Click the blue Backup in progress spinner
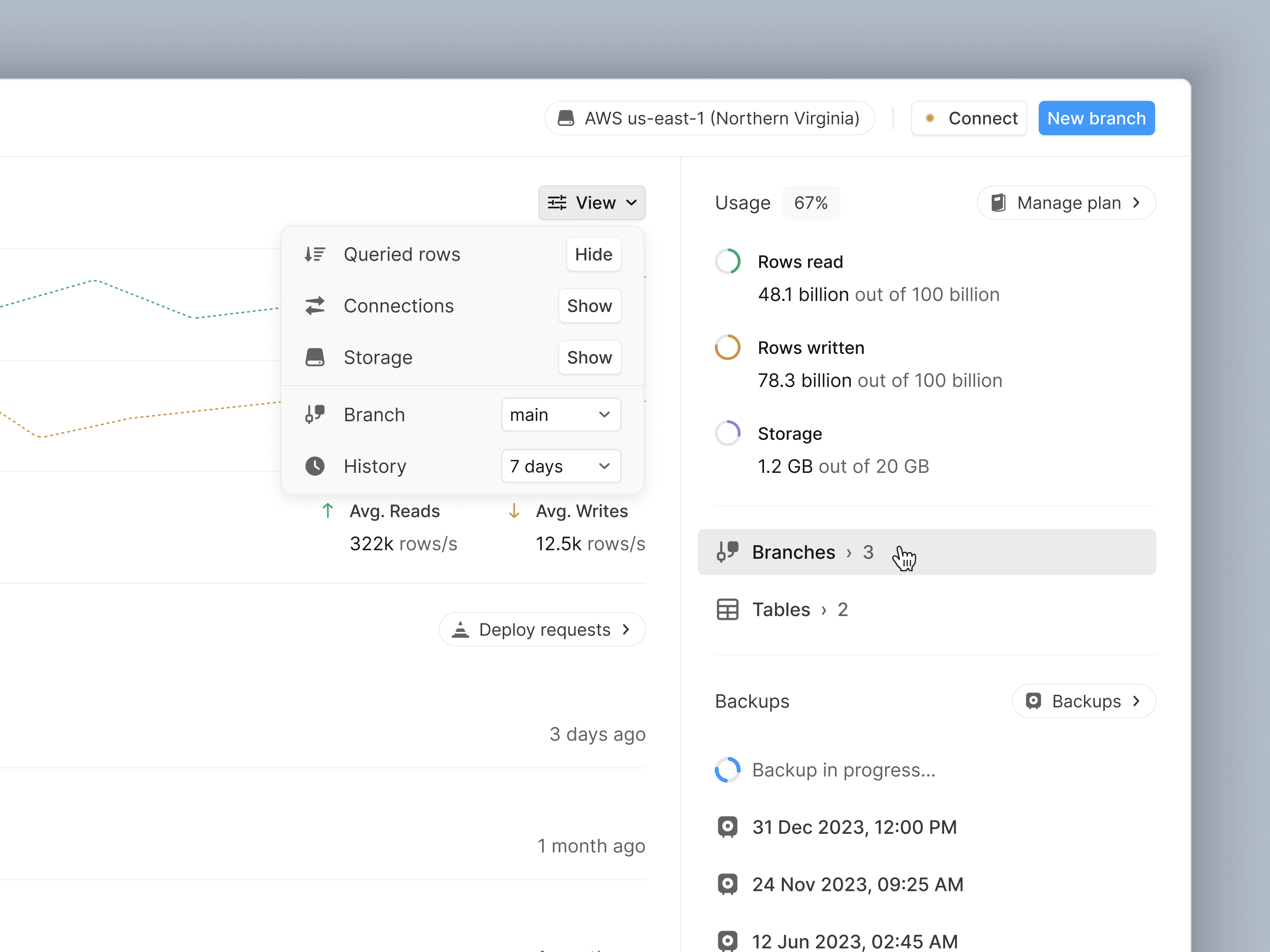 [727, 770]
